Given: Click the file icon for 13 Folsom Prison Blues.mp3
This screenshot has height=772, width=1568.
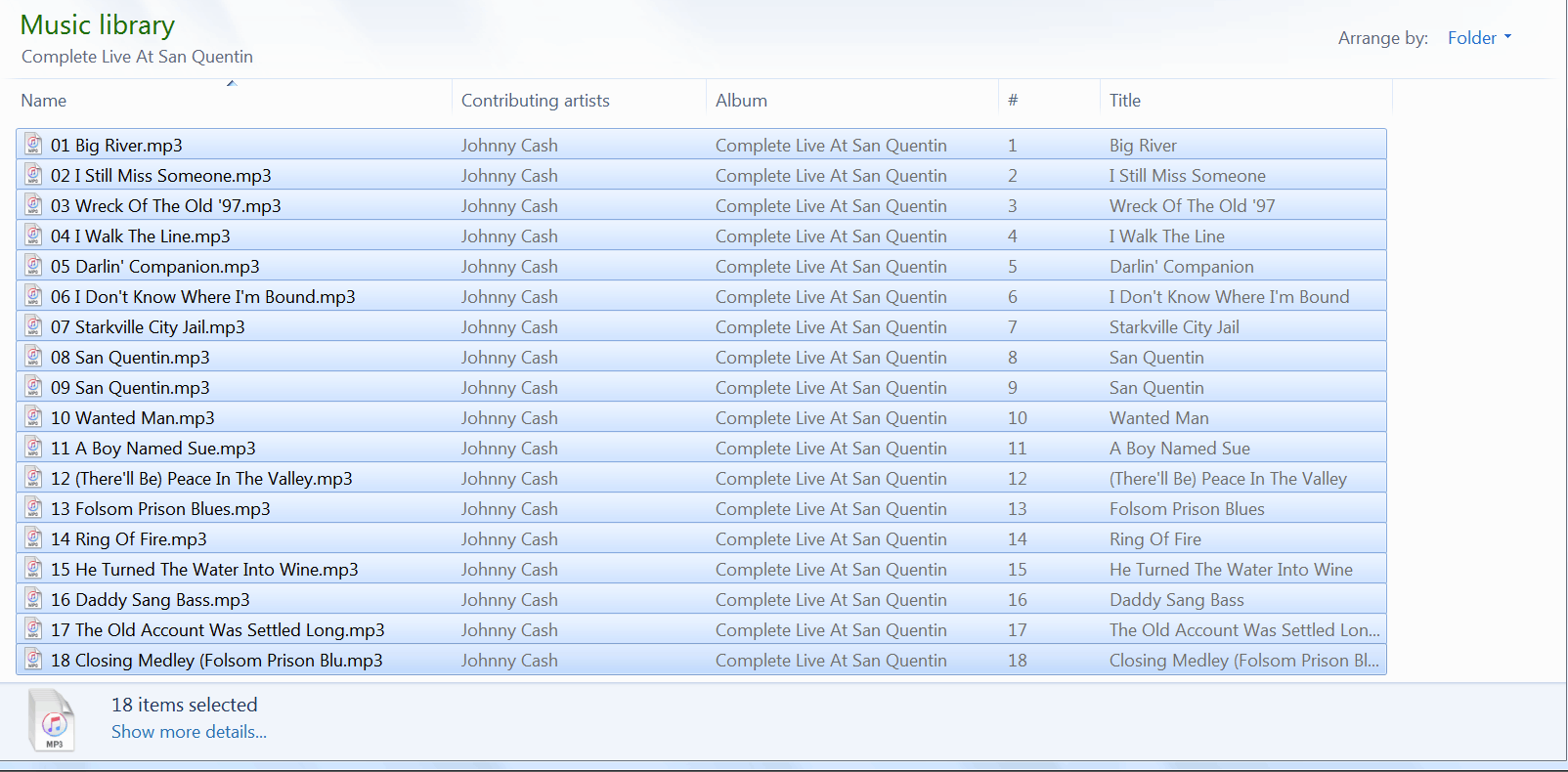Looking at the screenshot, I should coord(33,508).
